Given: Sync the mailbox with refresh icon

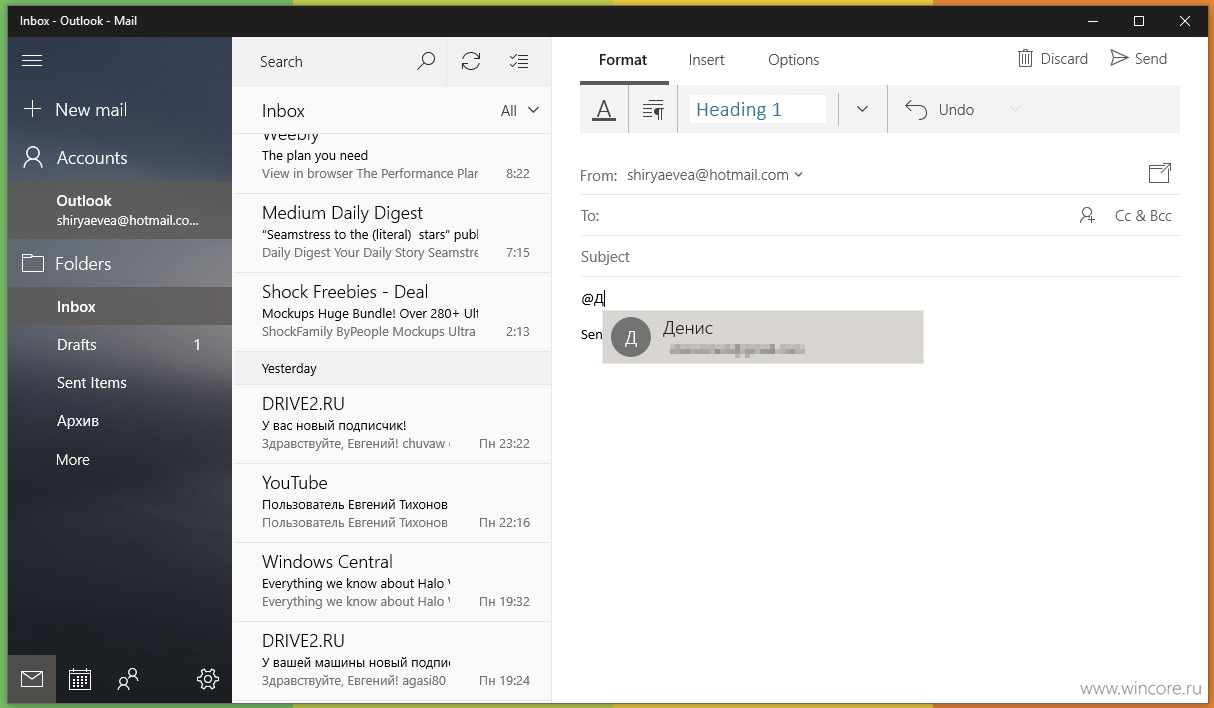Looking at the screenshot, I should click(x=471, y=61).
